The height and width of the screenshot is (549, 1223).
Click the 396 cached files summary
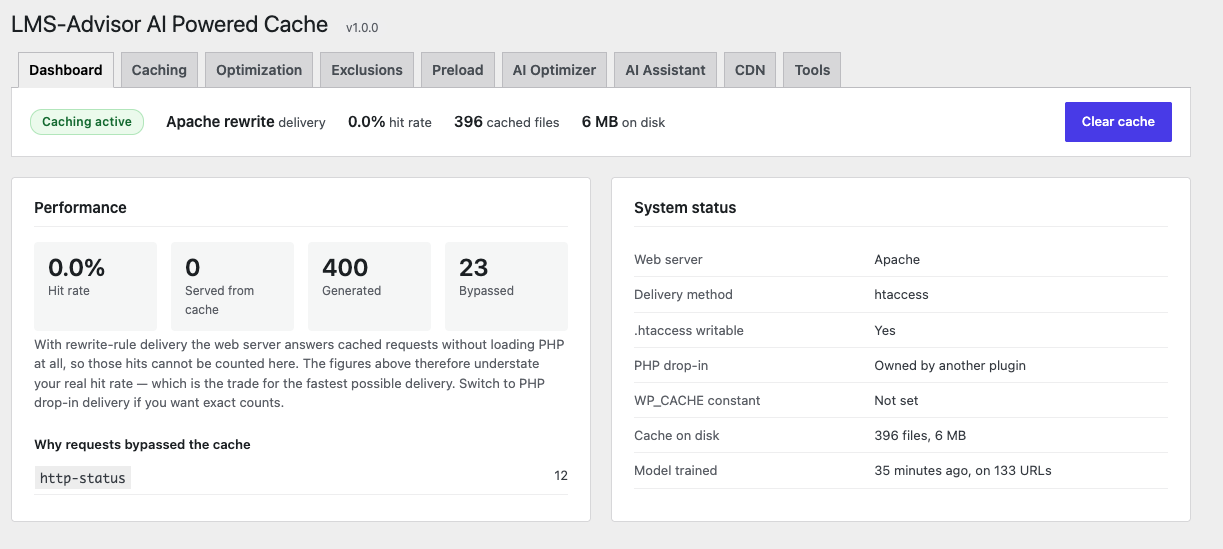[507, 122]
